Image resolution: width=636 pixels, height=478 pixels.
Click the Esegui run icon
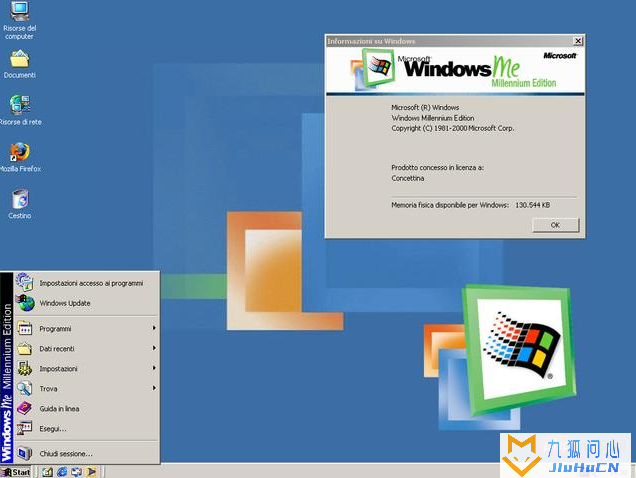(25, 428)
